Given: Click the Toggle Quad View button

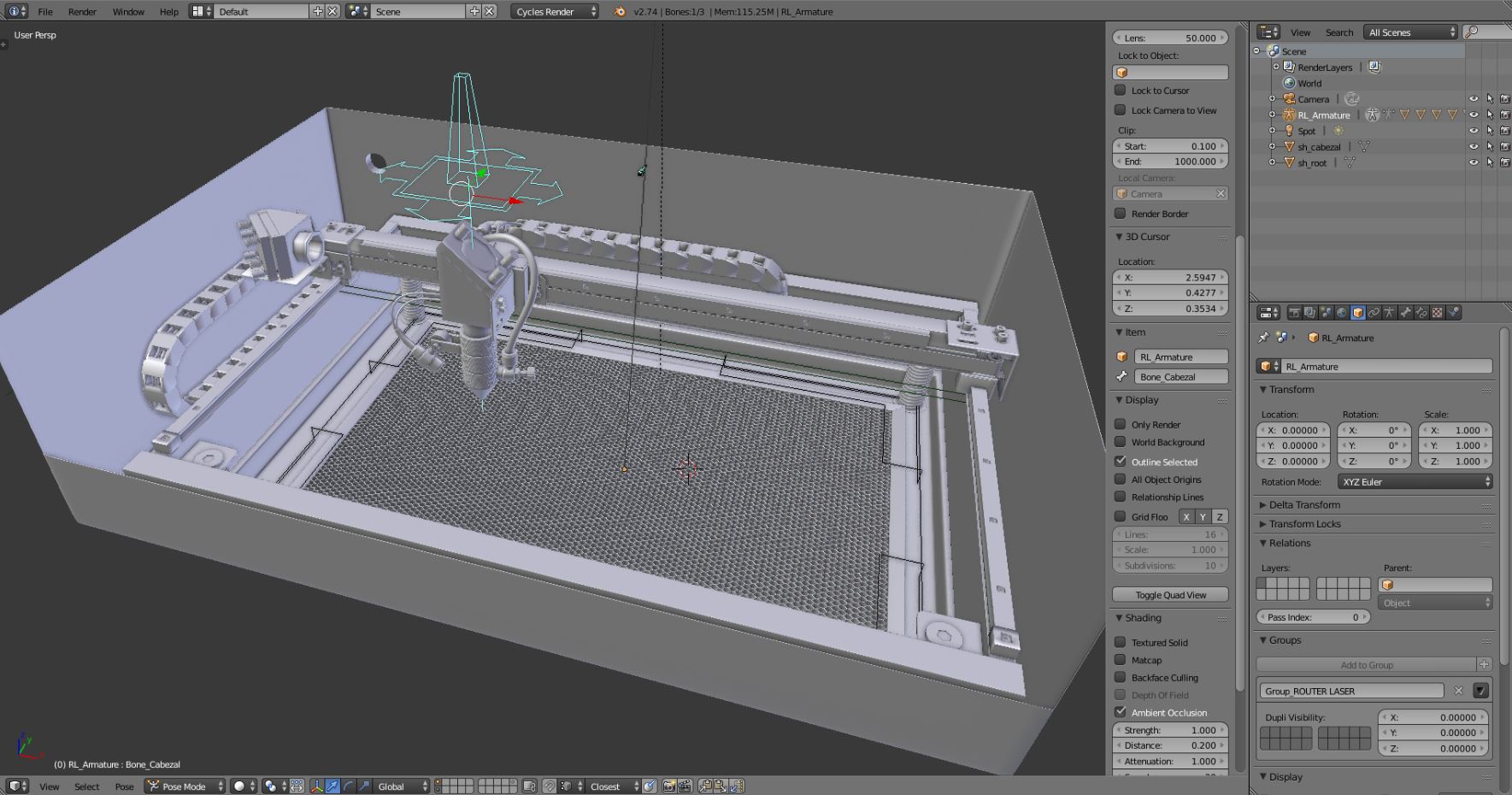Looking at the screenshot, I should (x=1169, y=595).
